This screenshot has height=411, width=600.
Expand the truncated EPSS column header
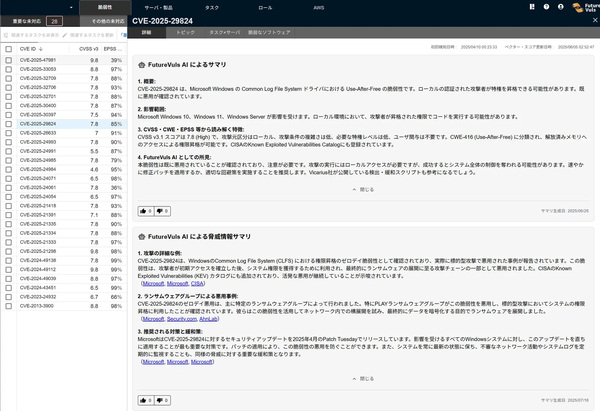click(x=113, y=49)
